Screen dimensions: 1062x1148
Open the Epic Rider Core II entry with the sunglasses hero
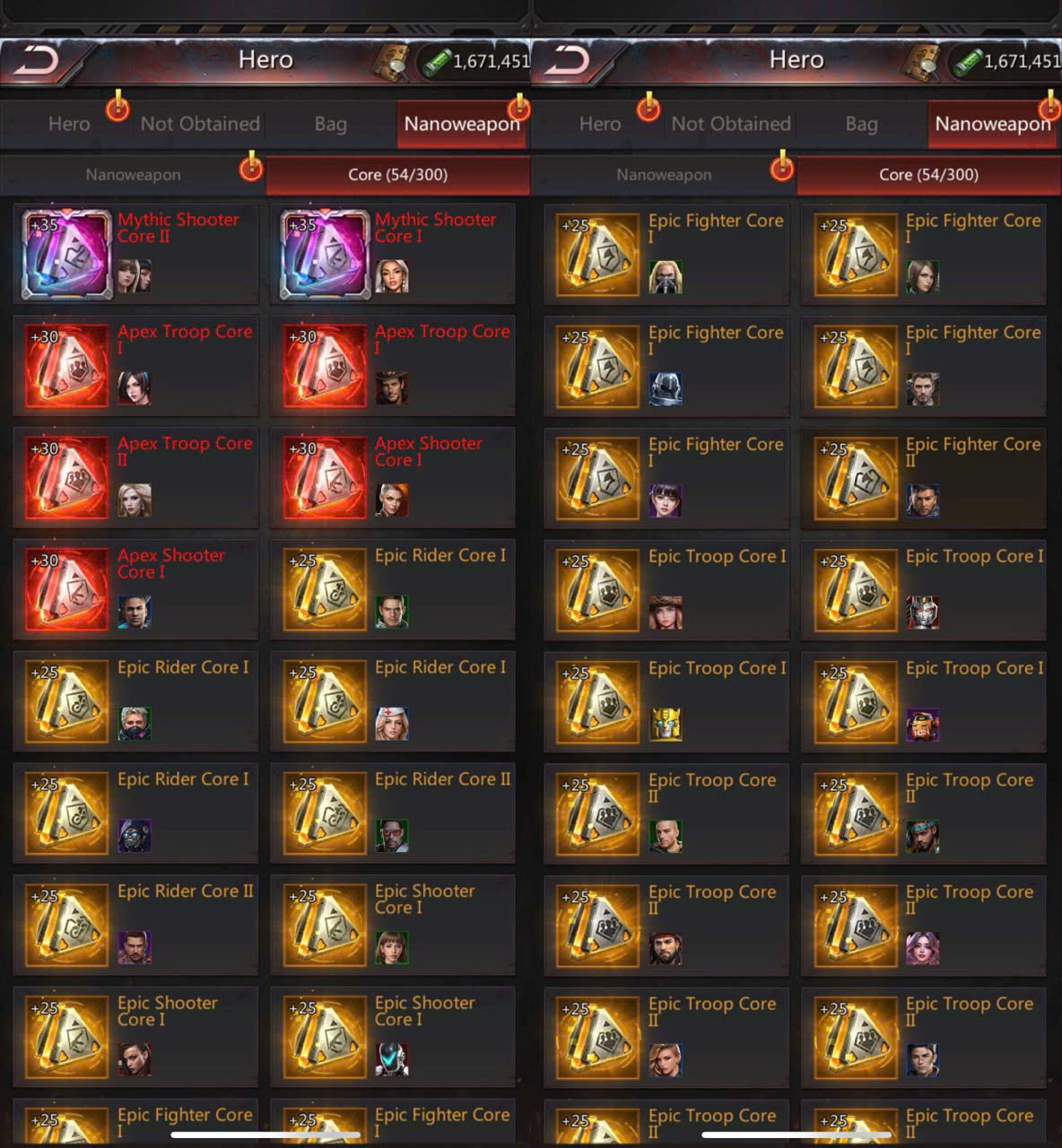pos(393,813)
